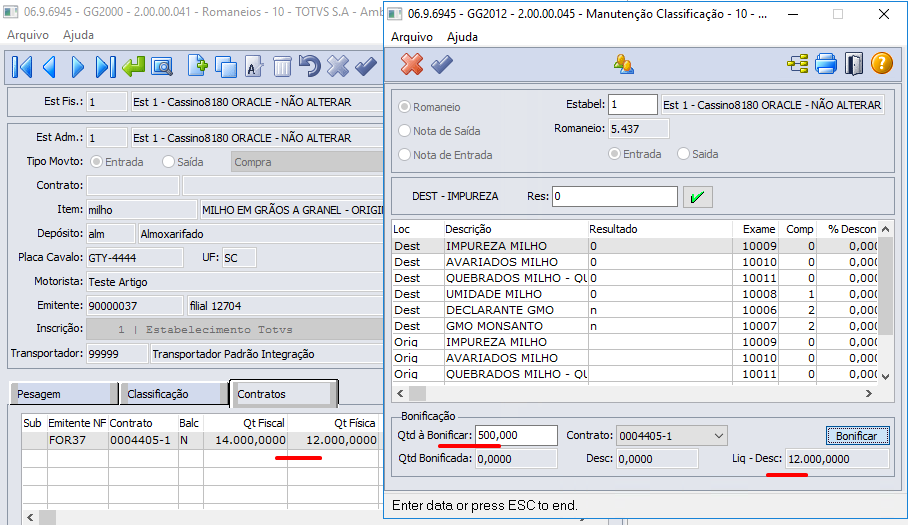Viewport: 908px width, 525px height.
Task: Click the add new record icon in Romaneios
Action: coord(197,67)
